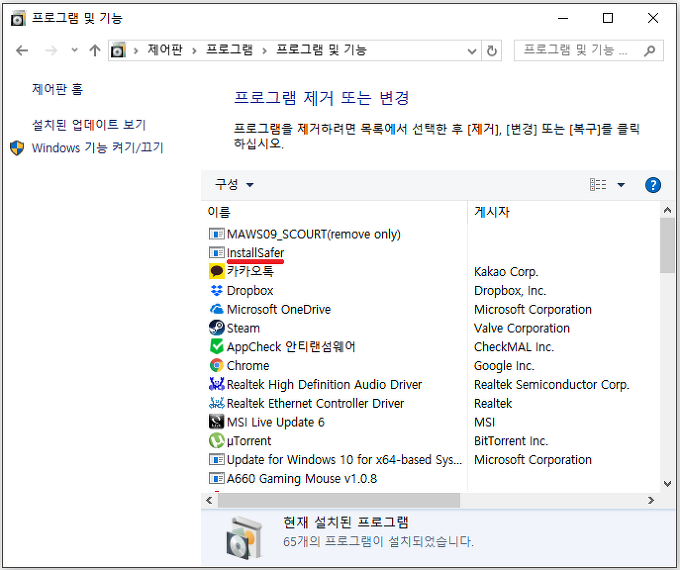Select A660 Gaming Mouse v1.0.8 entry
This screenshot has height=570, width=680.
[302, 479]
